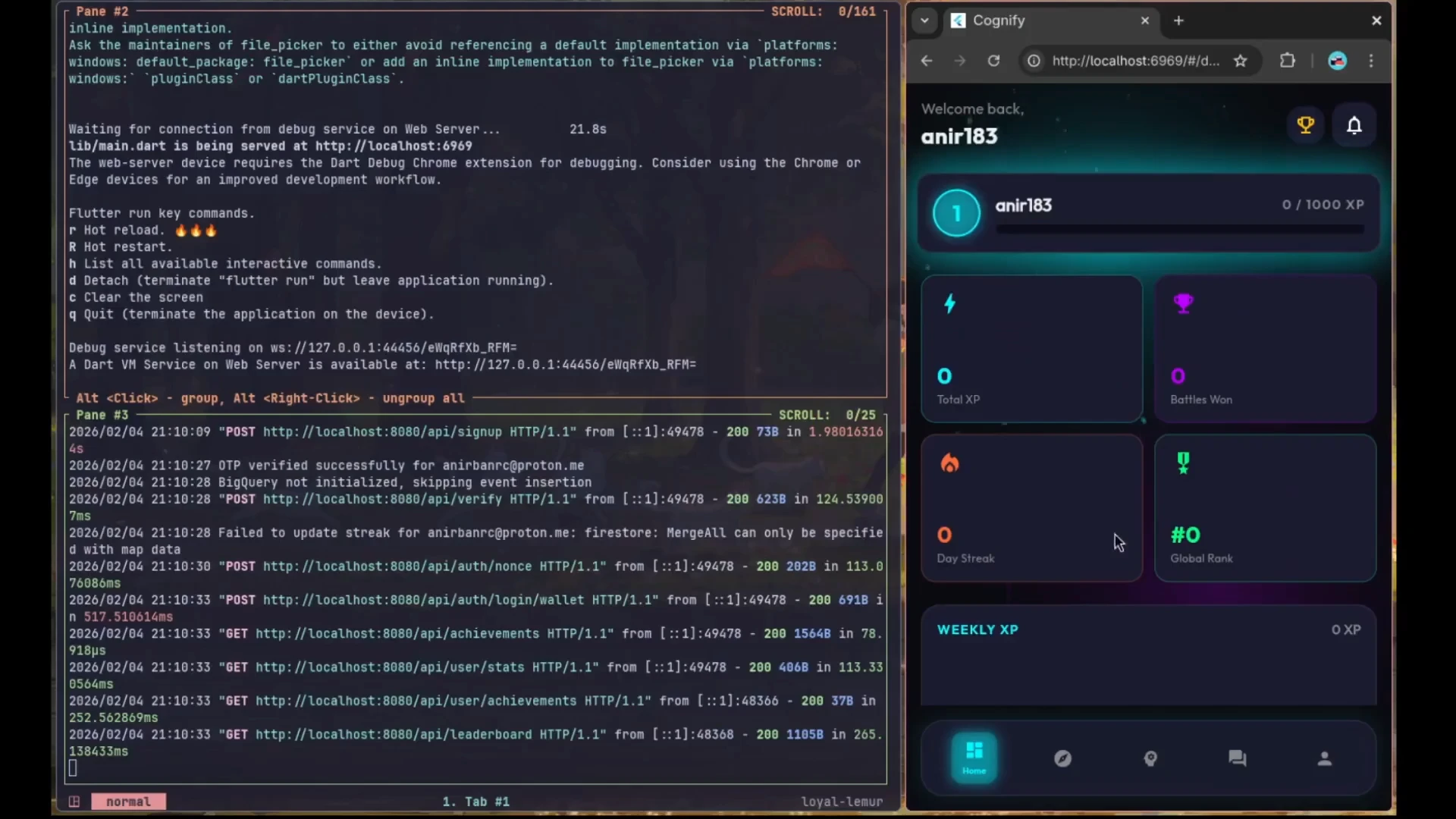Reload the Cognify page
This screenshot has width=1456, height=819.
click(x=993, y=61)
